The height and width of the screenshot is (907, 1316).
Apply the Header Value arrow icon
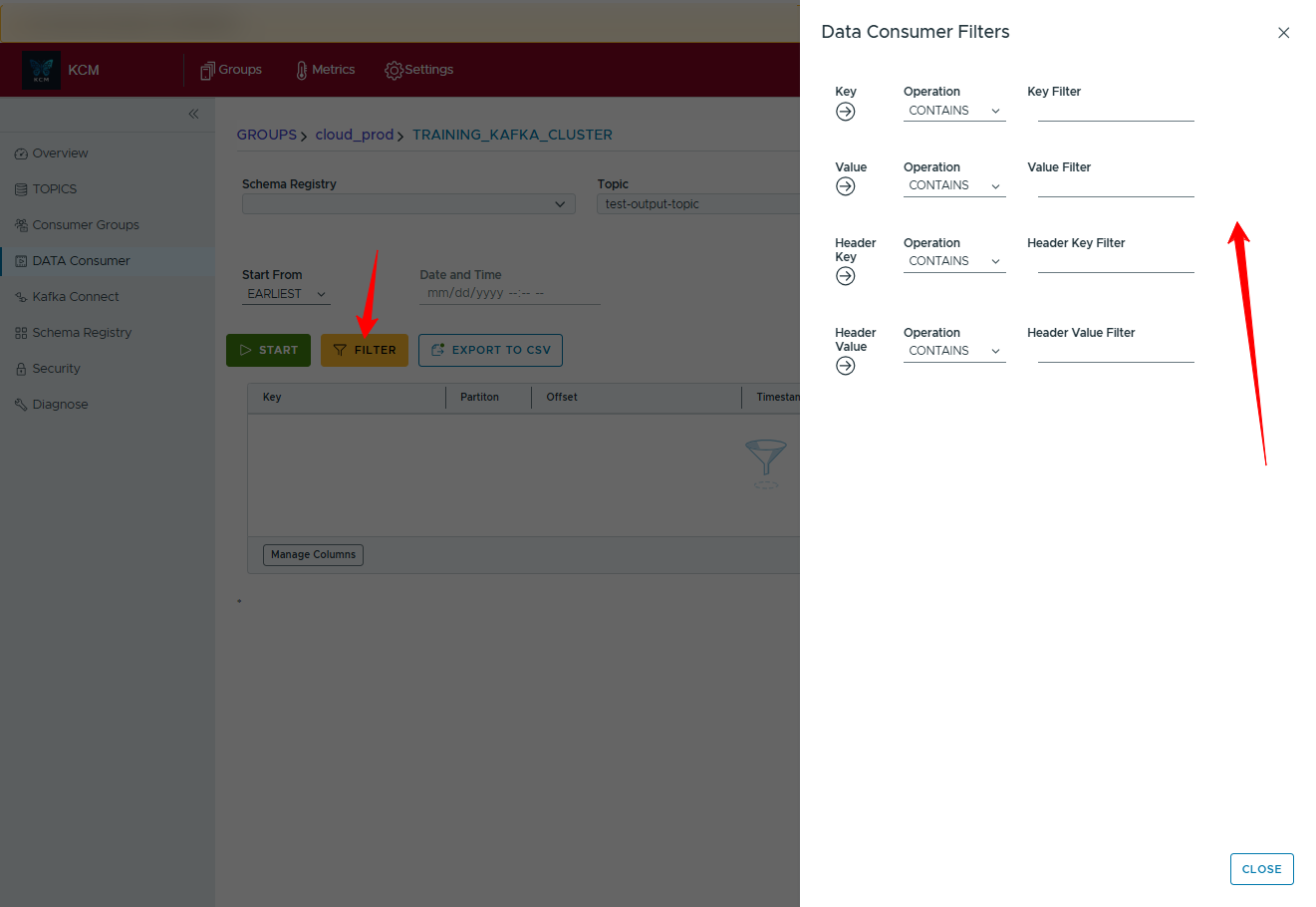845,365
